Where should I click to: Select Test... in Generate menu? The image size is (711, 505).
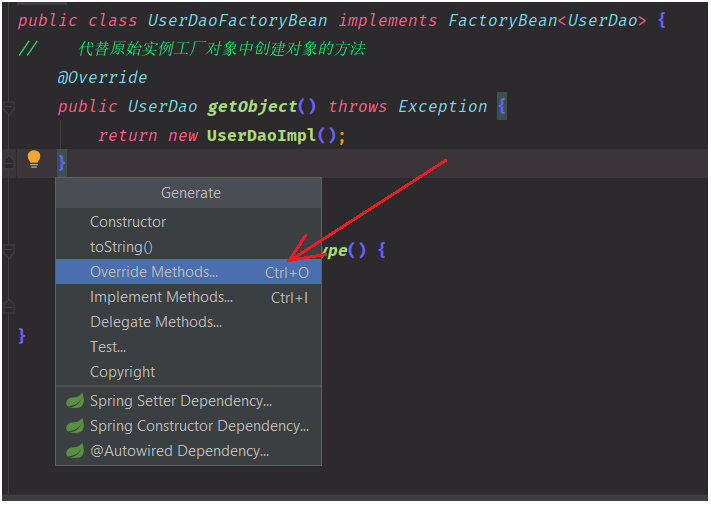188,347
